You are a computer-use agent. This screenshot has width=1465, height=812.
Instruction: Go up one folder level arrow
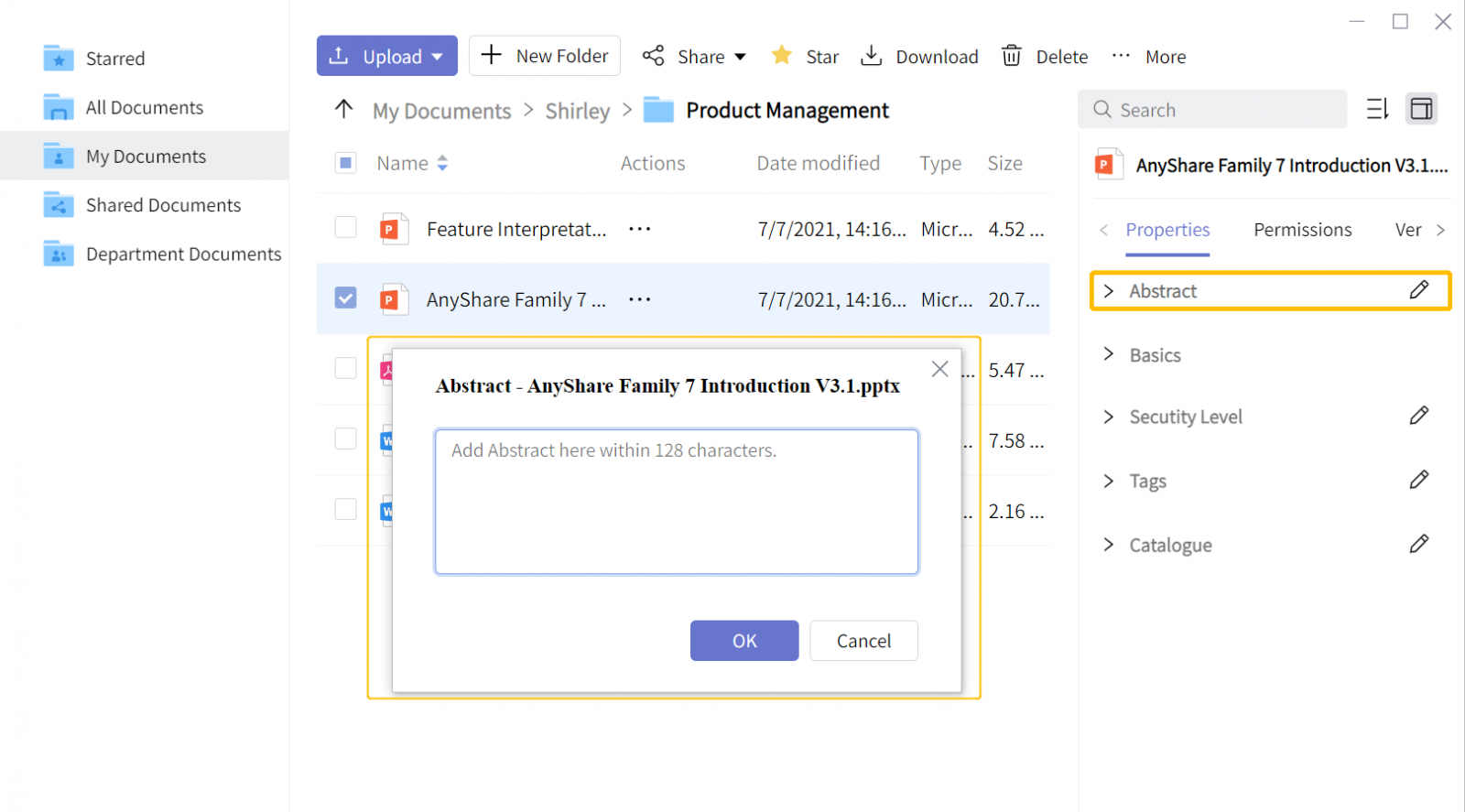(343, 110)
